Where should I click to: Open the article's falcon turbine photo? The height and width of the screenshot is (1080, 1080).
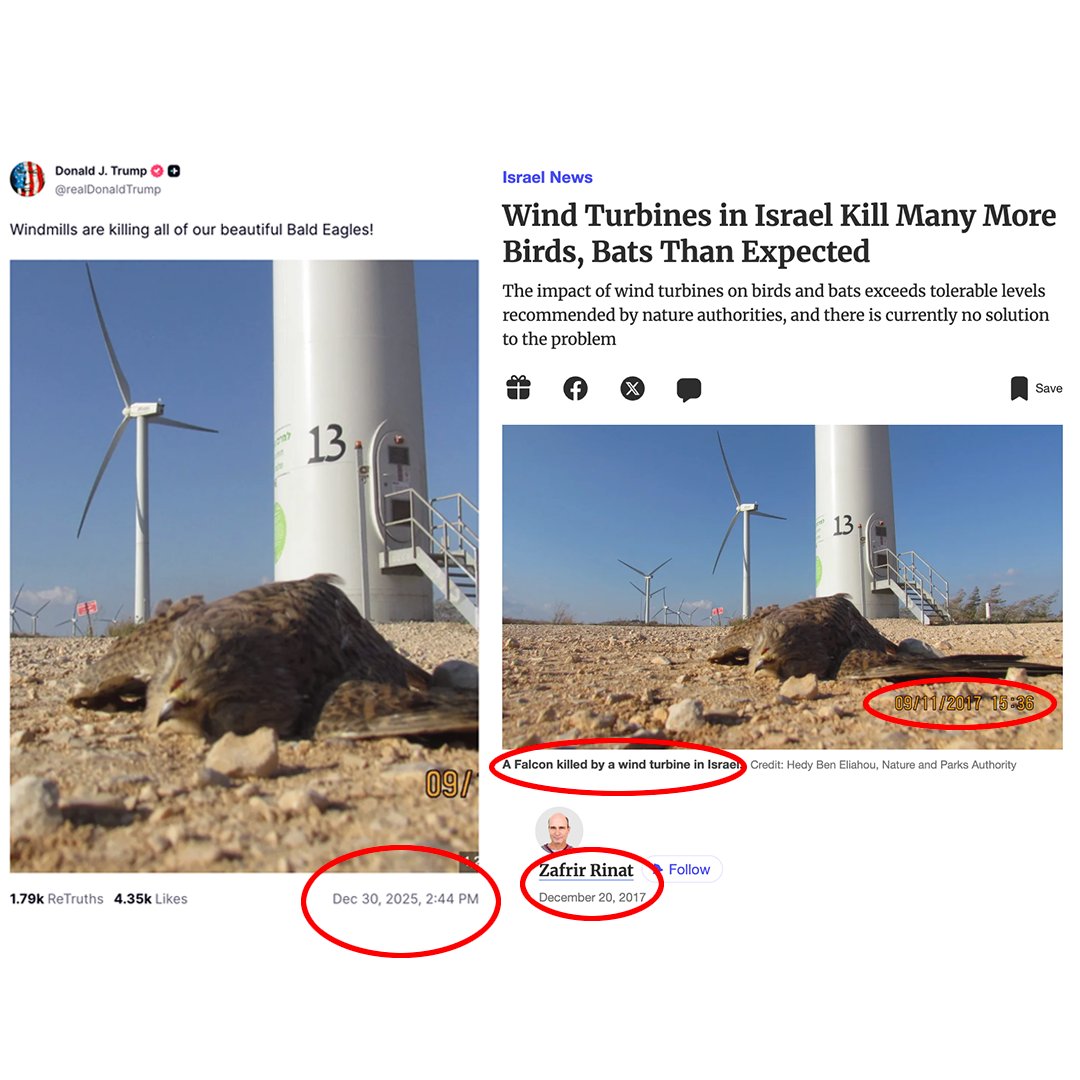point(782,587)
